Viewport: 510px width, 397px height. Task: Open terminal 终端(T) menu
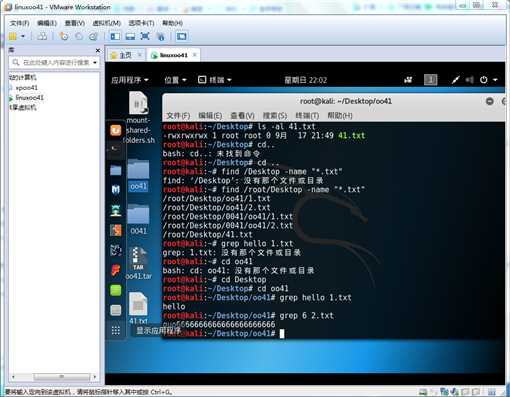[x=307, y=116]
